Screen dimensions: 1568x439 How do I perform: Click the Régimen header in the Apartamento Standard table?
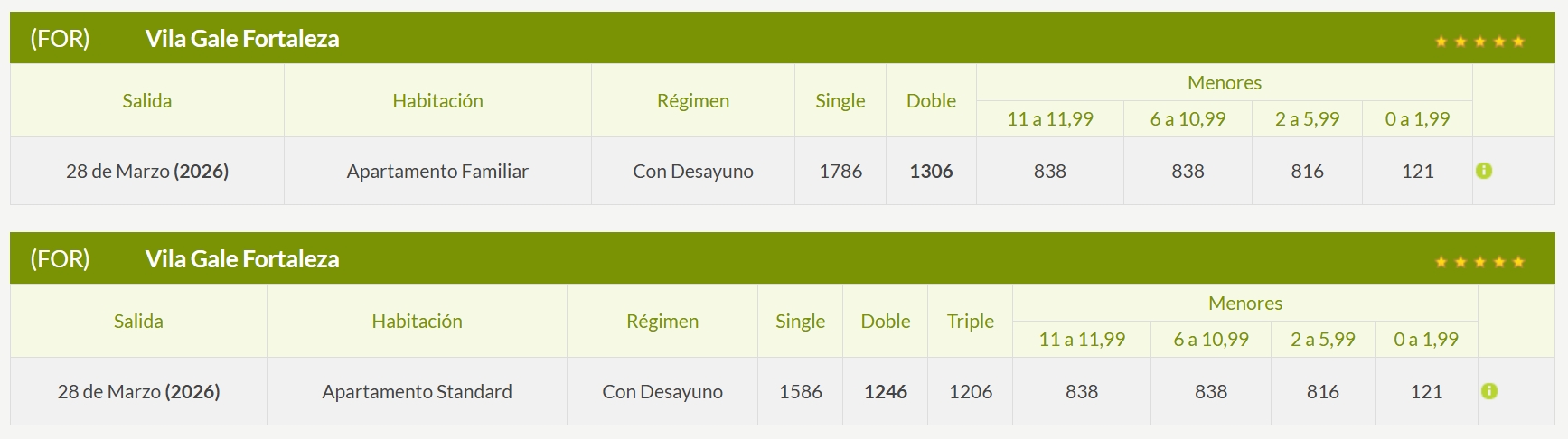click(662, 322)
